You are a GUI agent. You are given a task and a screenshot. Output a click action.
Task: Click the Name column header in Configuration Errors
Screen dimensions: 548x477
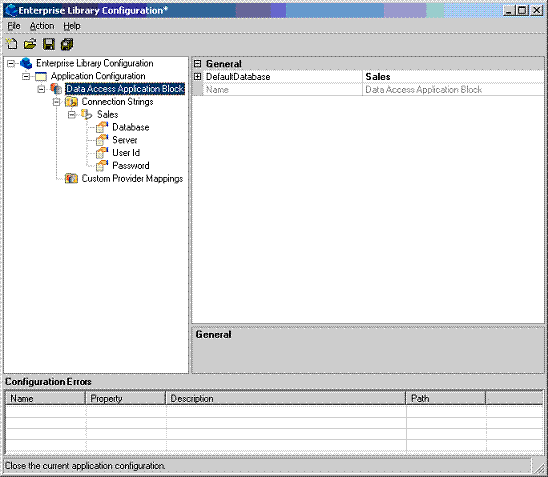click(45, 398)
